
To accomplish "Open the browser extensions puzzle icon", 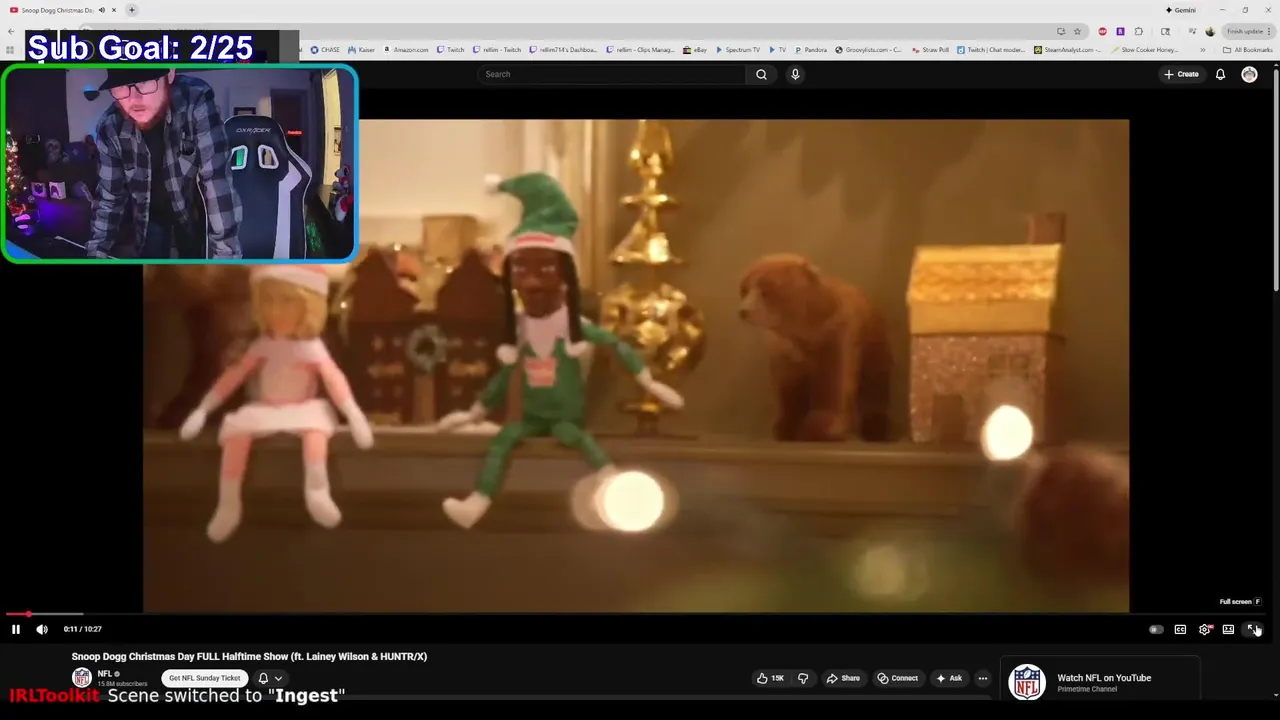I will [1138, 31].
